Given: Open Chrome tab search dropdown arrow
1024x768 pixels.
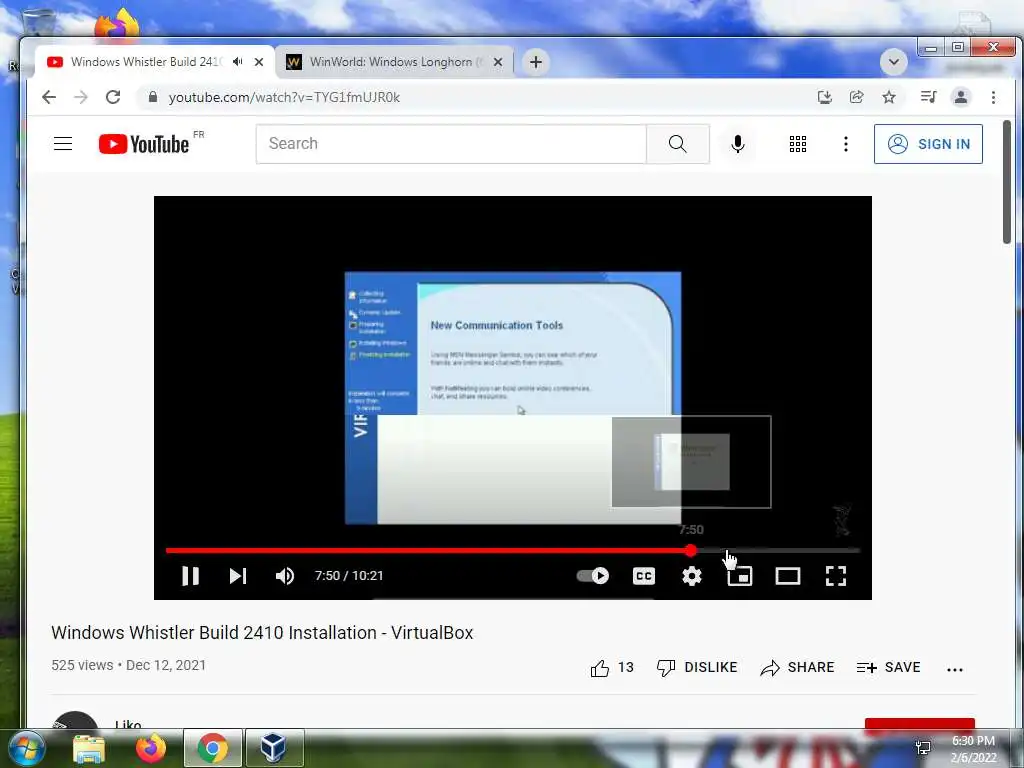Looking at the screenshot, I should pyautogui.click(x=893, y=62).
